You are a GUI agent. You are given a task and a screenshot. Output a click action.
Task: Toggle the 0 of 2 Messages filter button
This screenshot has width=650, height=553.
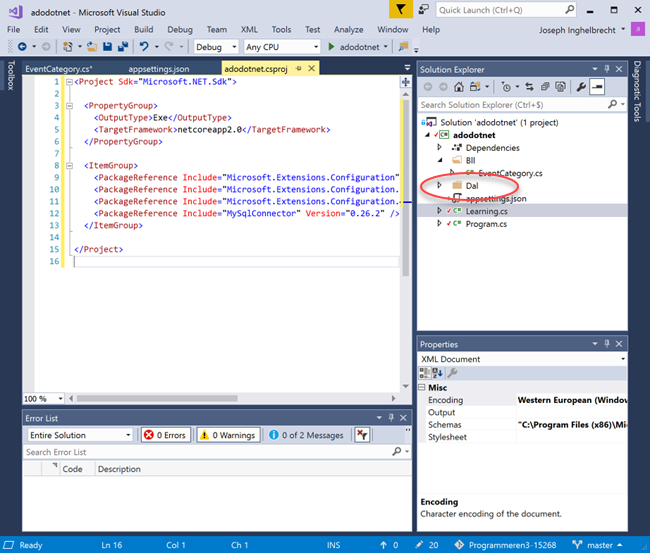(x=306, y=435)
